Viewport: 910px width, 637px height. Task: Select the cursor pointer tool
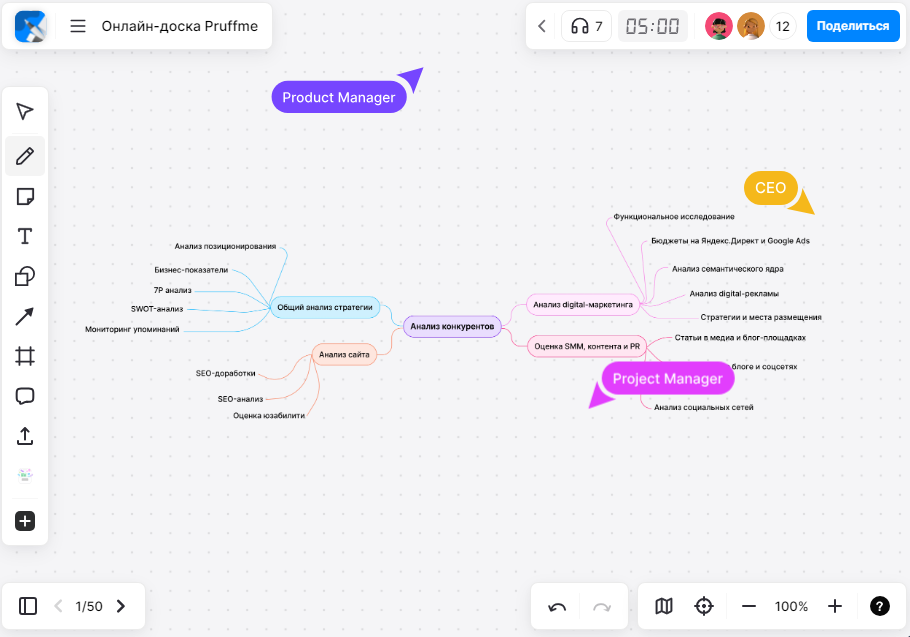[25, 111]
